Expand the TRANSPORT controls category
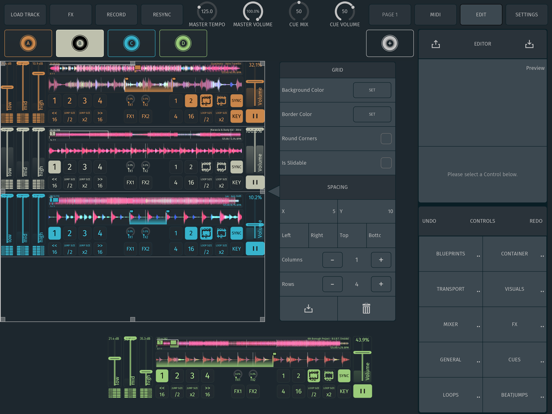552x414 pixels. point(450,289)
